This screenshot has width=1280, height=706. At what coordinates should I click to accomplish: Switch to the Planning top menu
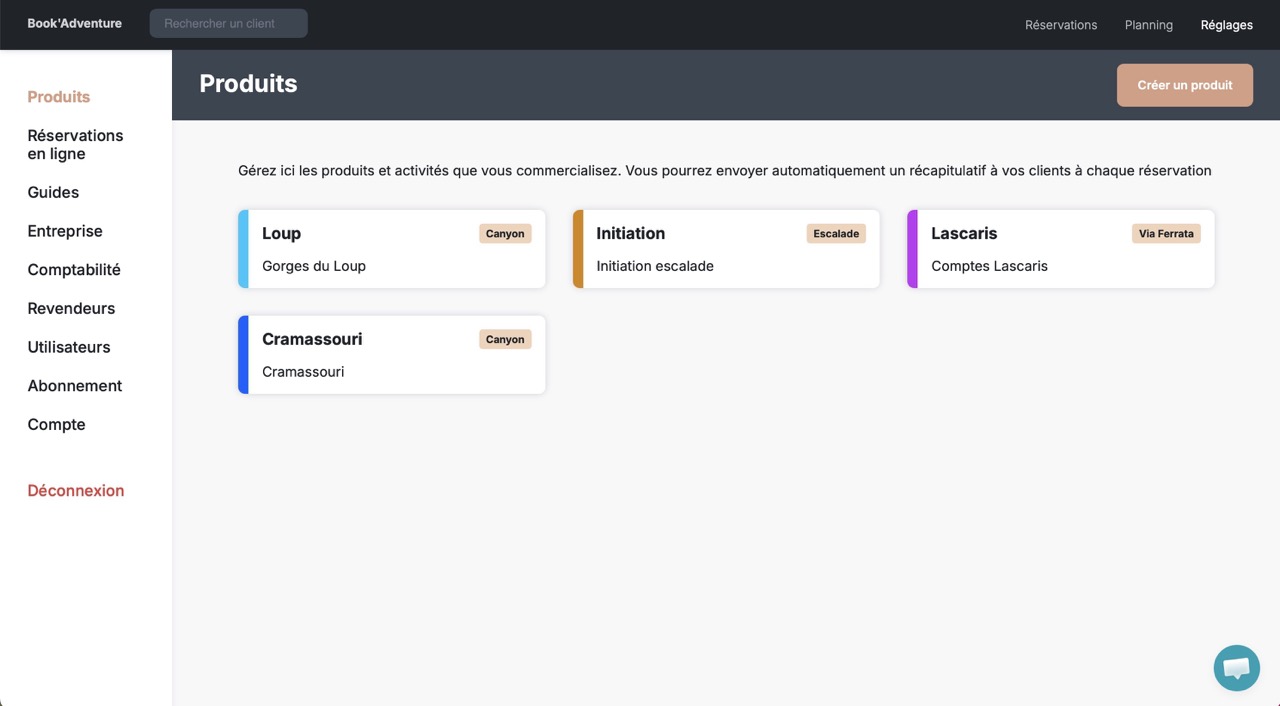(x=1148, y=25)
